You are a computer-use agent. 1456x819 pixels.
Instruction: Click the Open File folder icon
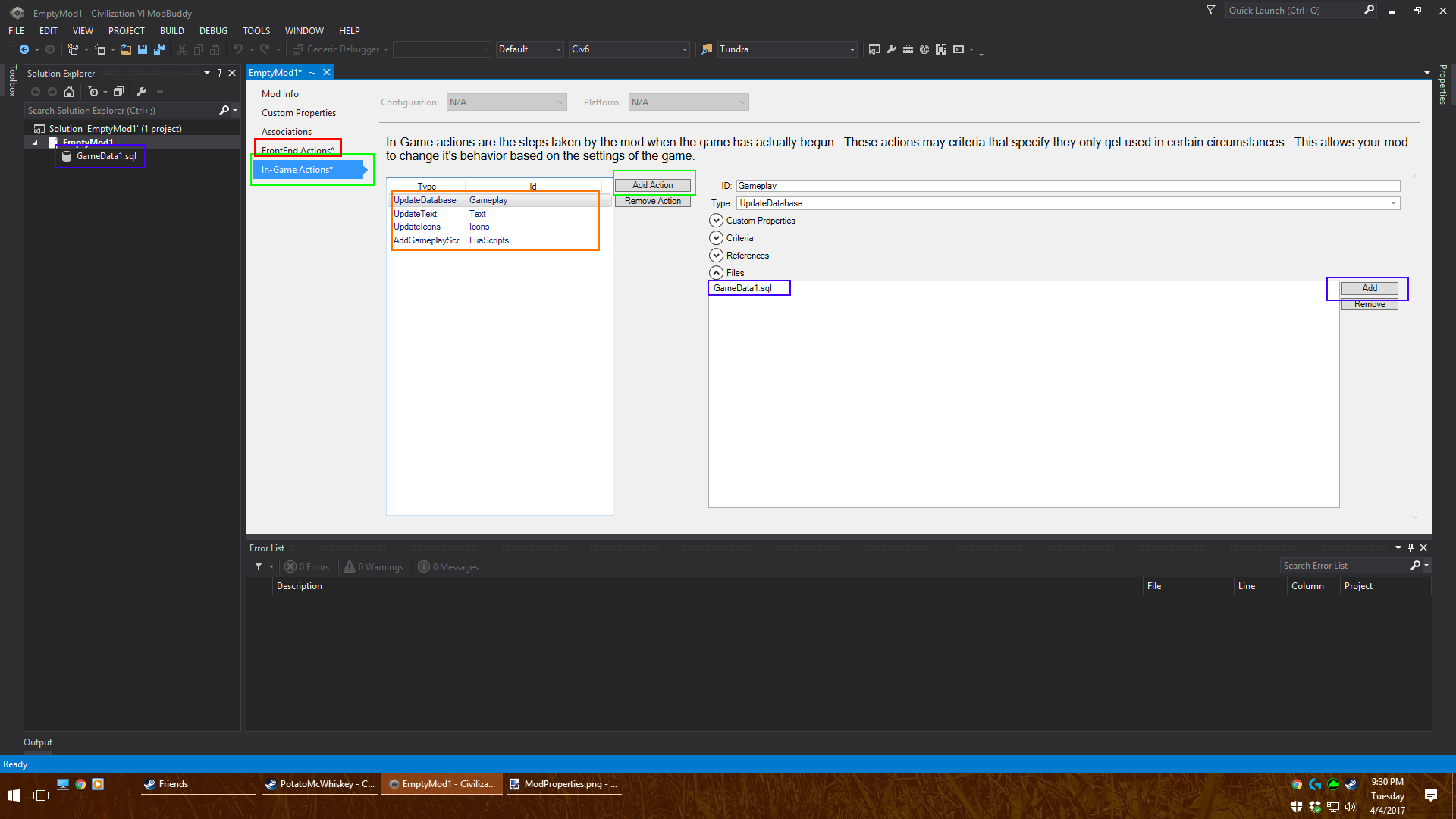click(x=126, y=49)
